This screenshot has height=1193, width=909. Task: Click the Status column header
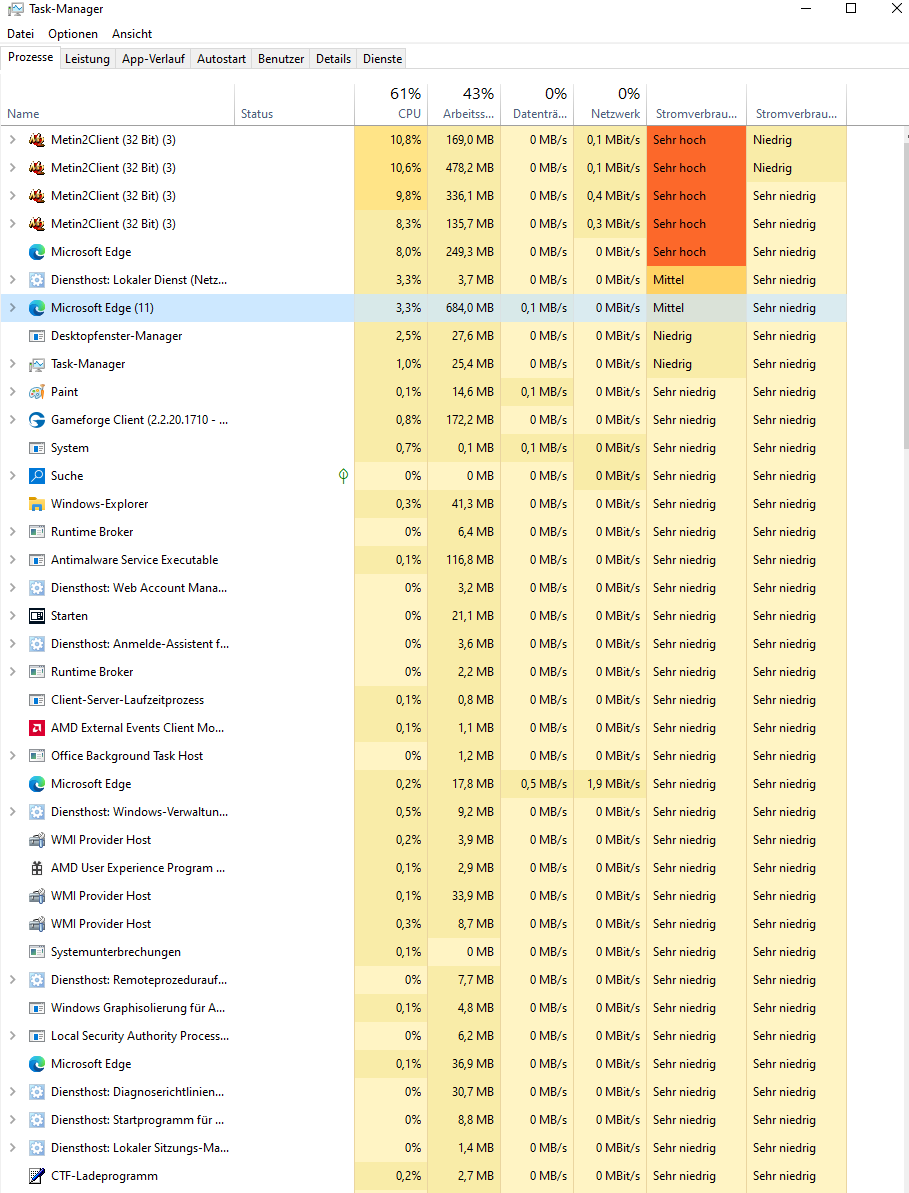point(294,103)
